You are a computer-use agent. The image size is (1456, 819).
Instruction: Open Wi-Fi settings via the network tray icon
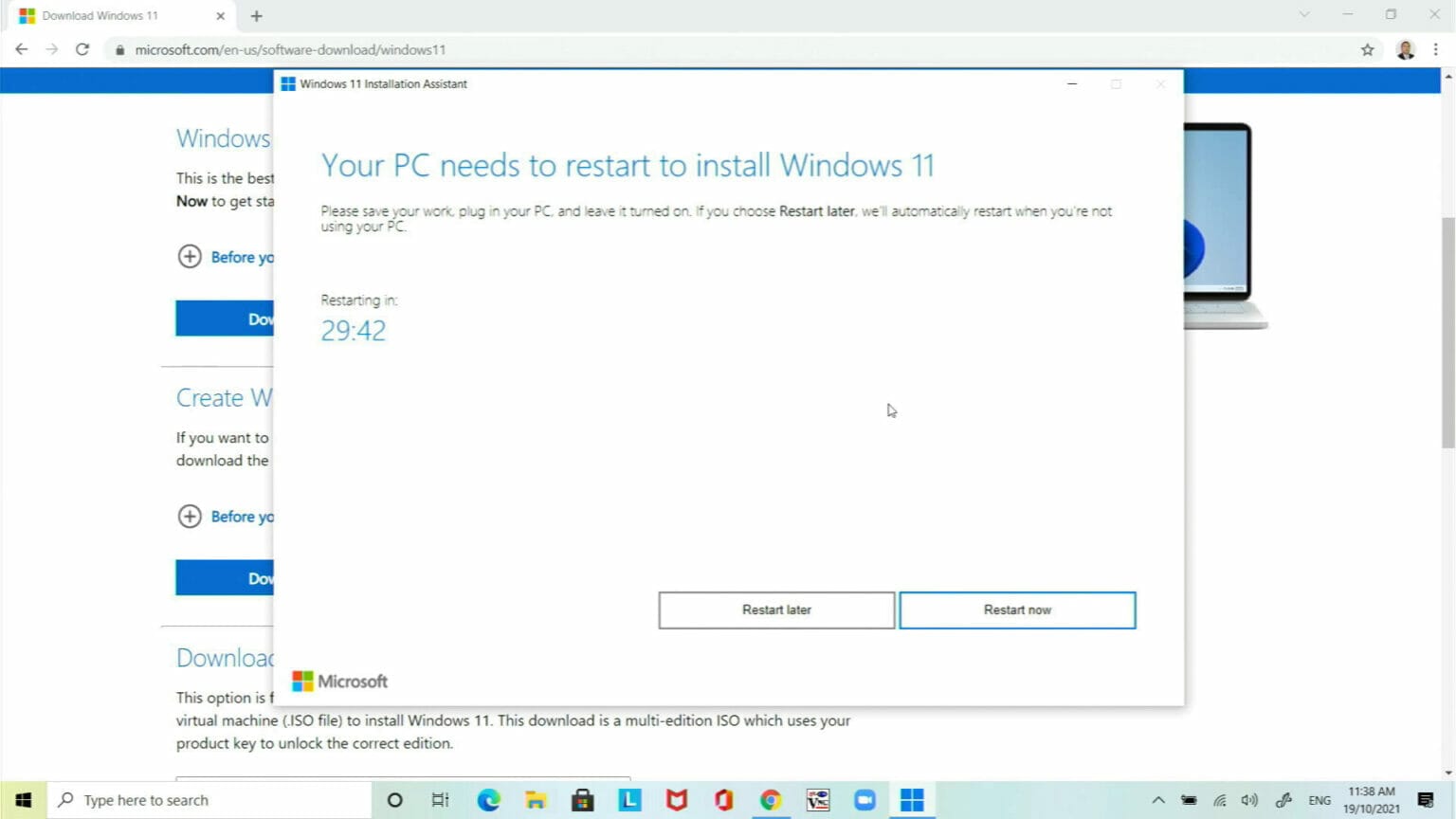click(1219, 799)
